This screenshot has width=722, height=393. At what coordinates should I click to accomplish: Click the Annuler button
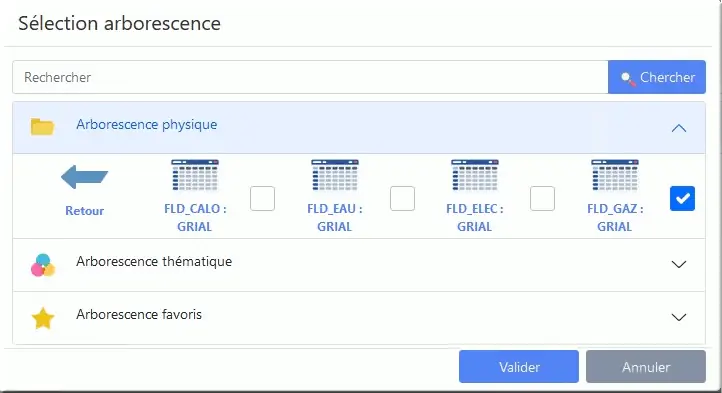pyautogui.click(x=646, y=367)
